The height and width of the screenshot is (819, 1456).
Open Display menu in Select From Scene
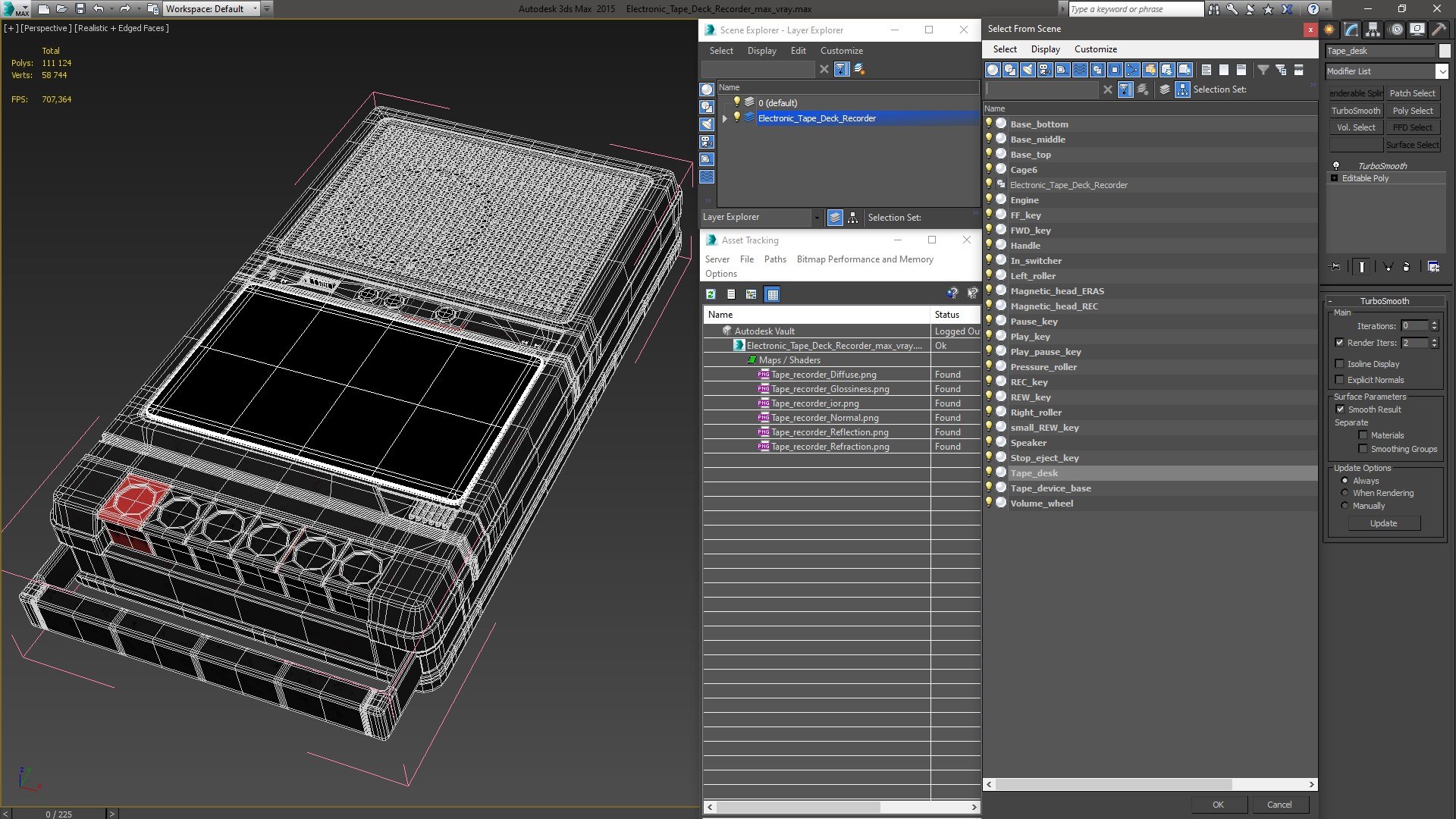click(x=1045, y=49)
